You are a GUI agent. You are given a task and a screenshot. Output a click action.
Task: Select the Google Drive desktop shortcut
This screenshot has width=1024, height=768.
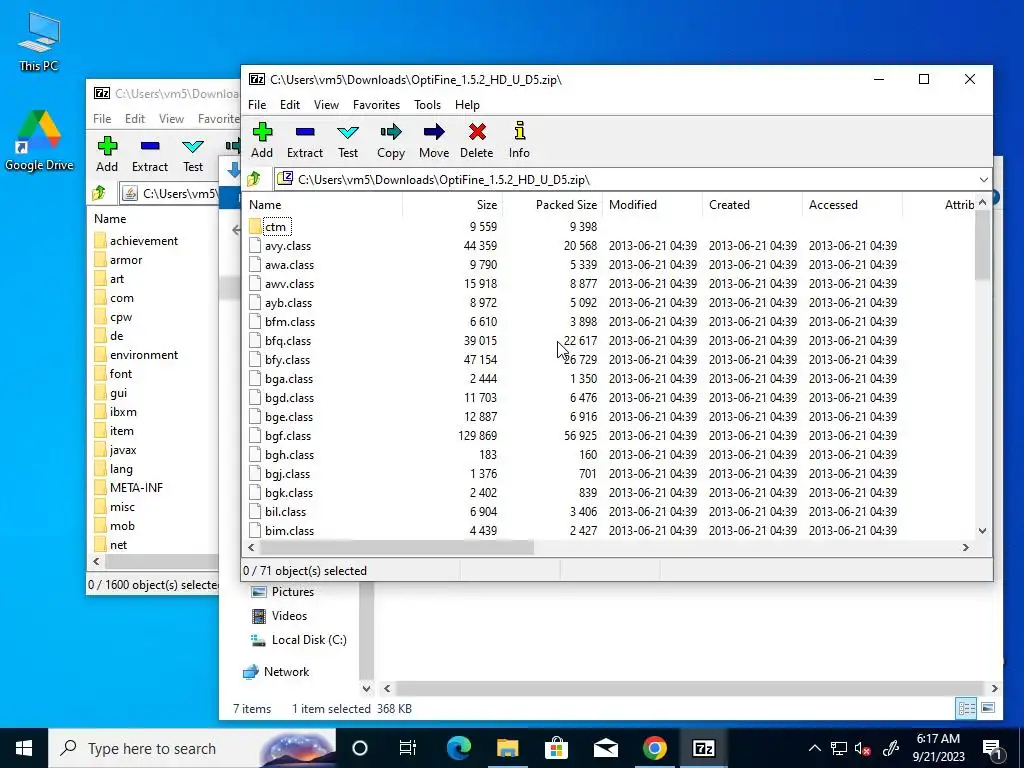pos(39,141)
